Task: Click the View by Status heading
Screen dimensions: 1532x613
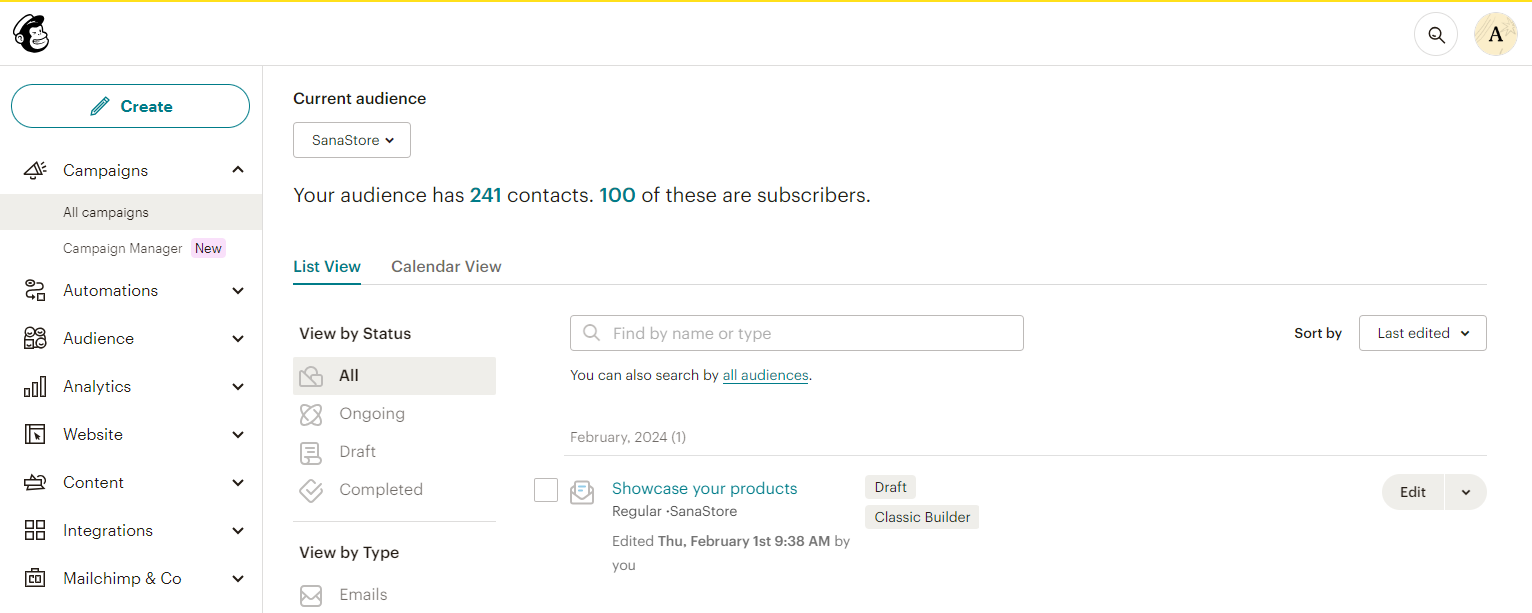Action: 355,333
